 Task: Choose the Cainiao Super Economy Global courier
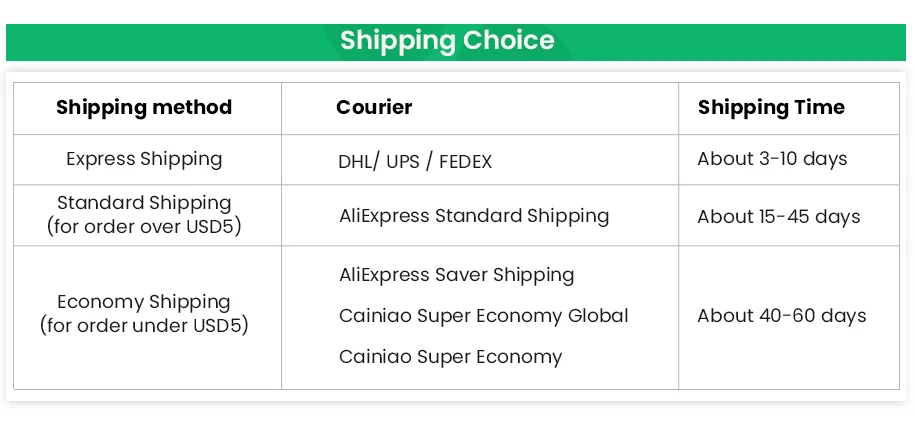(x=483, y=316)
